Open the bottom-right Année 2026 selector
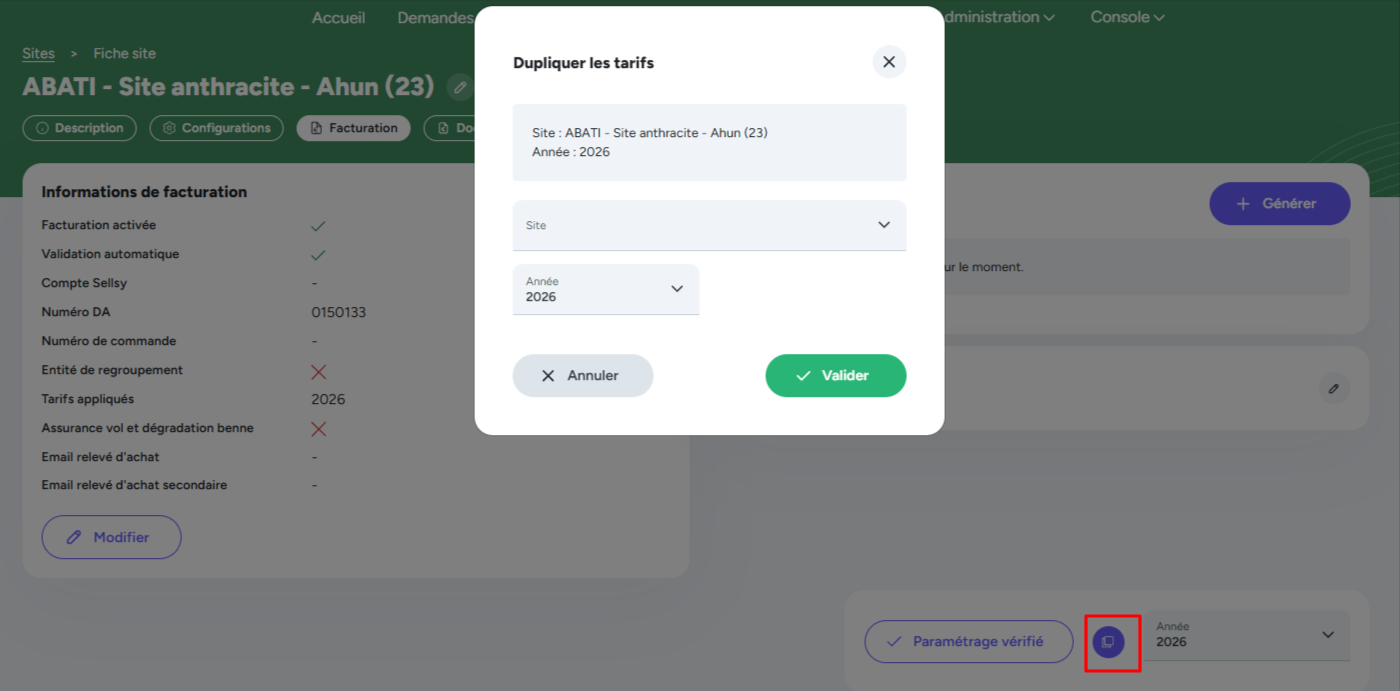Image resolution: width=1400 pixels, height=691 pixels. pos(1244,636)
